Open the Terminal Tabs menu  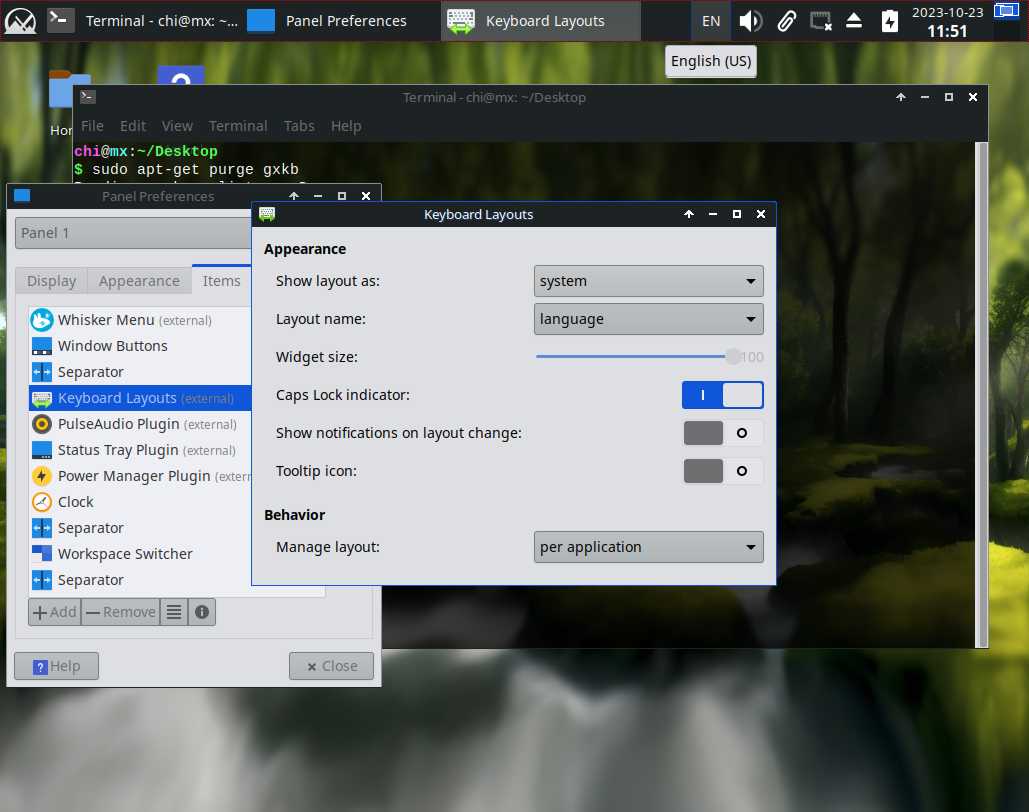299,126
